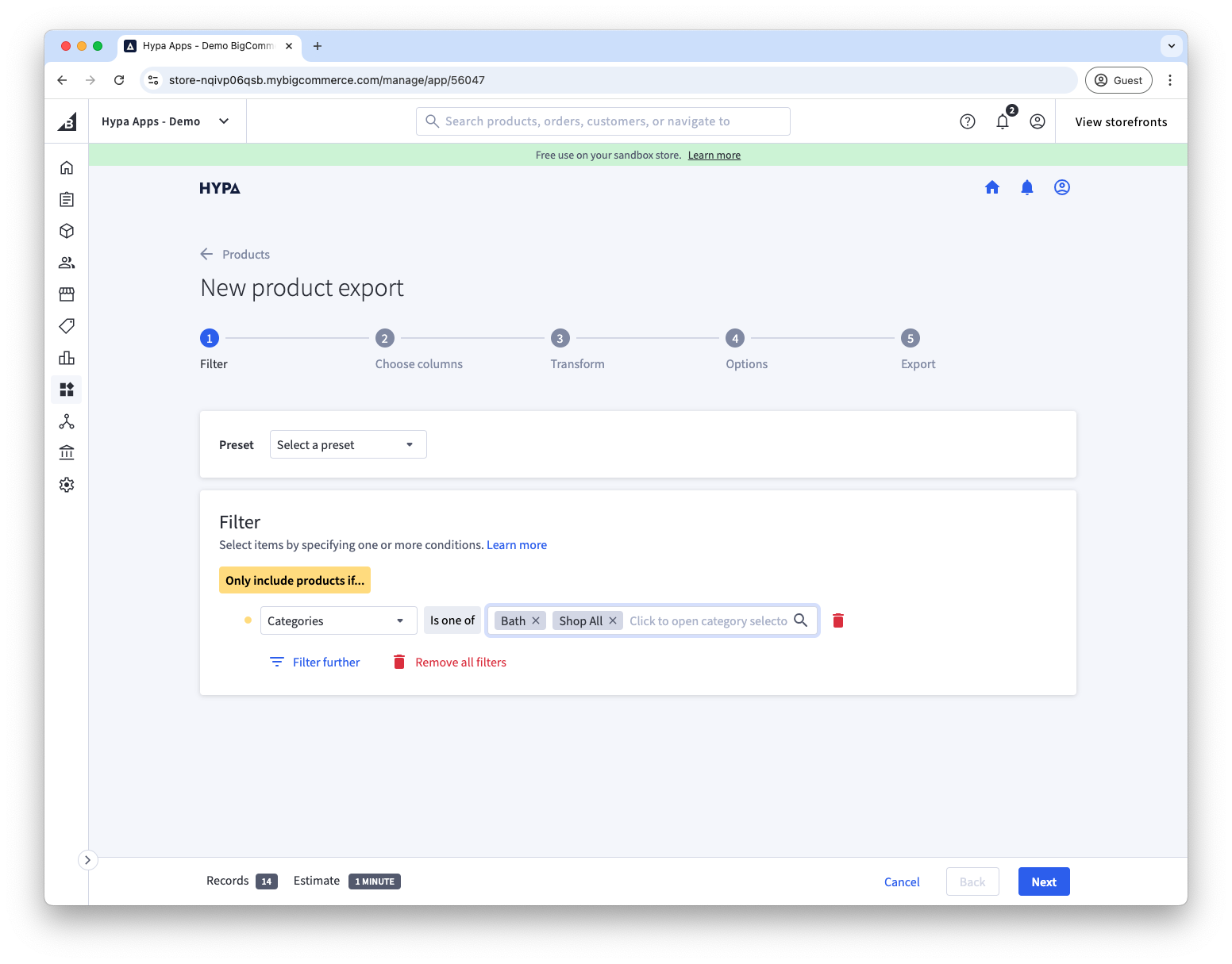Switch to the Choose columns step

point(385,338)
